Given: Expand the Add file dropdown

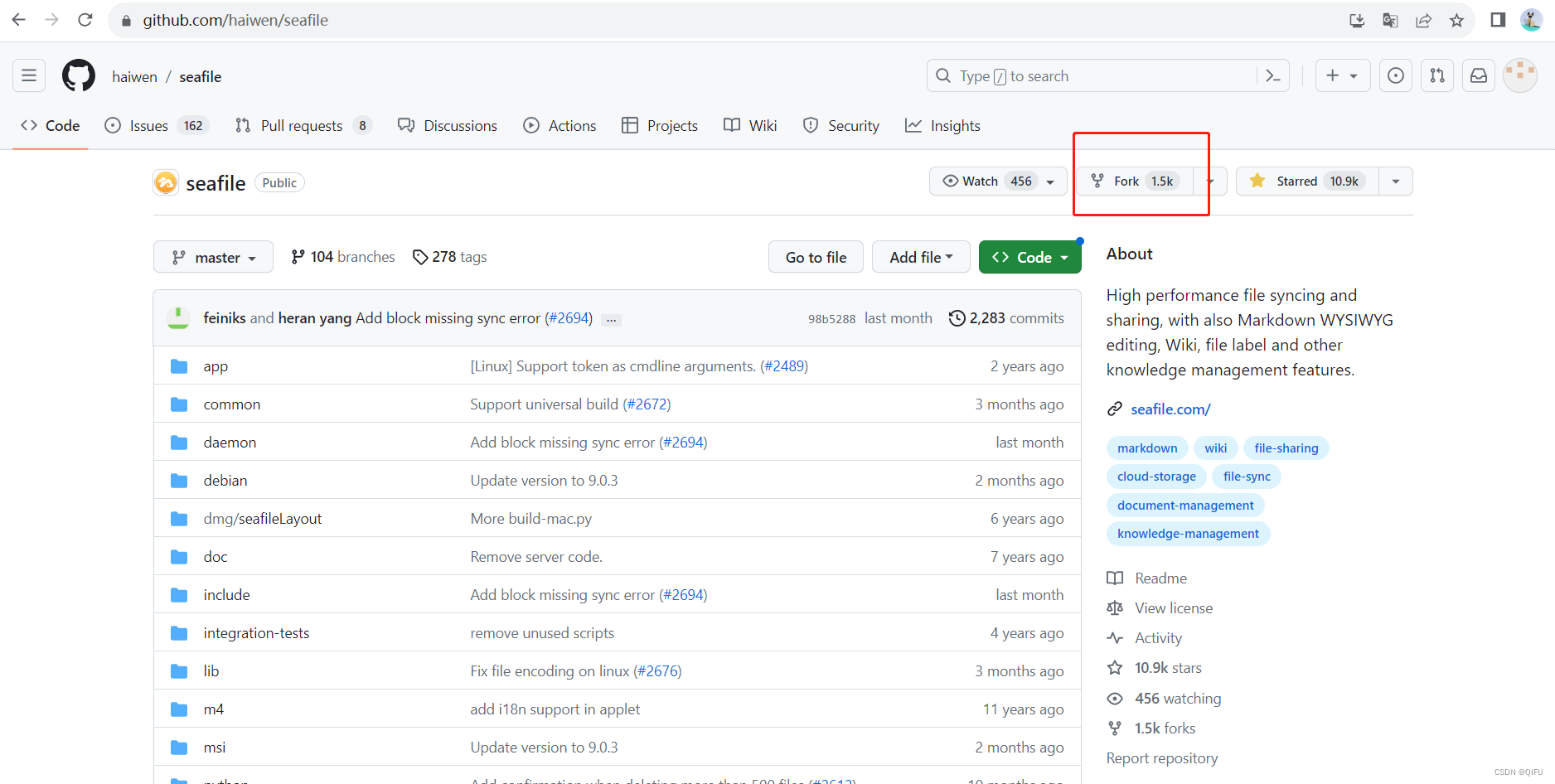Looking at the screenshot, I should point(921,257).
